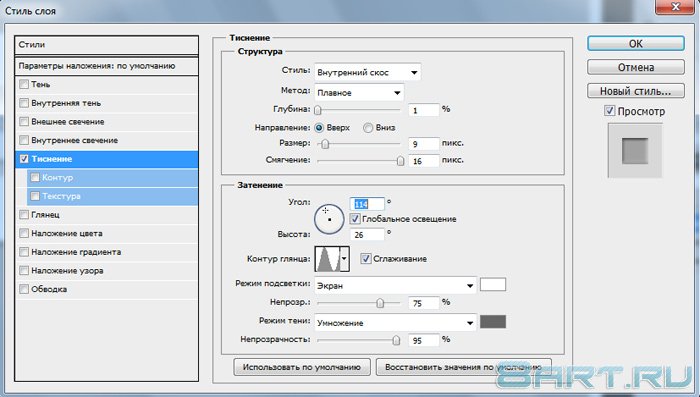The height and width of the screenshot is (397, 700).
Task: Click the shadow Непрозрачность field showing 95
Action: (424, 340)
